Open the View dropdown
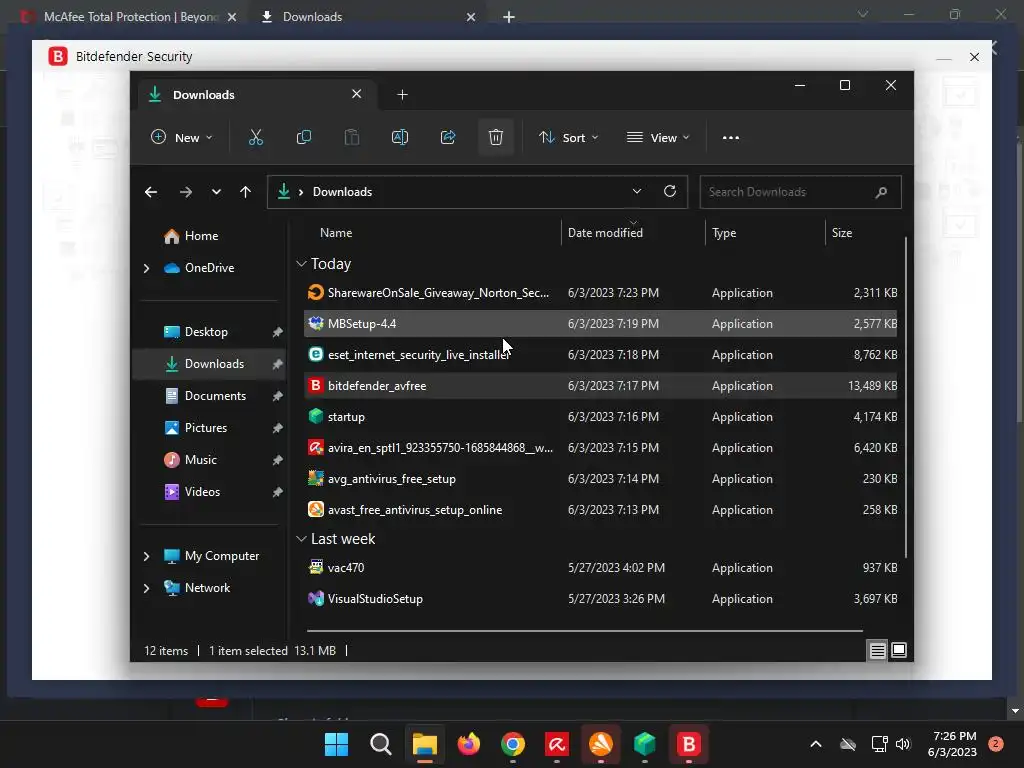 pyautogui.click(x=658, y=138)
